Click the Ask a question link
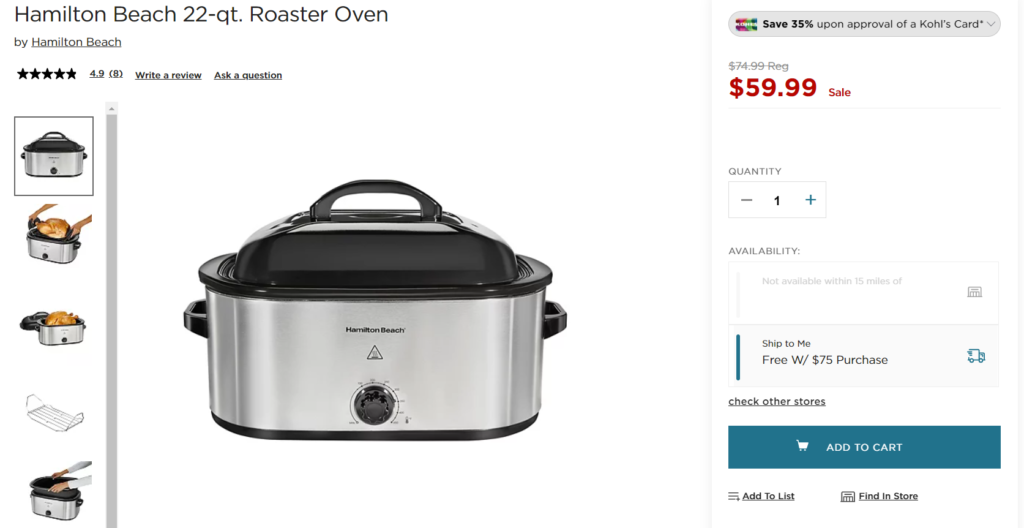Image resolution: width=1024 pixels, height=528 pixels. point(248,75)
